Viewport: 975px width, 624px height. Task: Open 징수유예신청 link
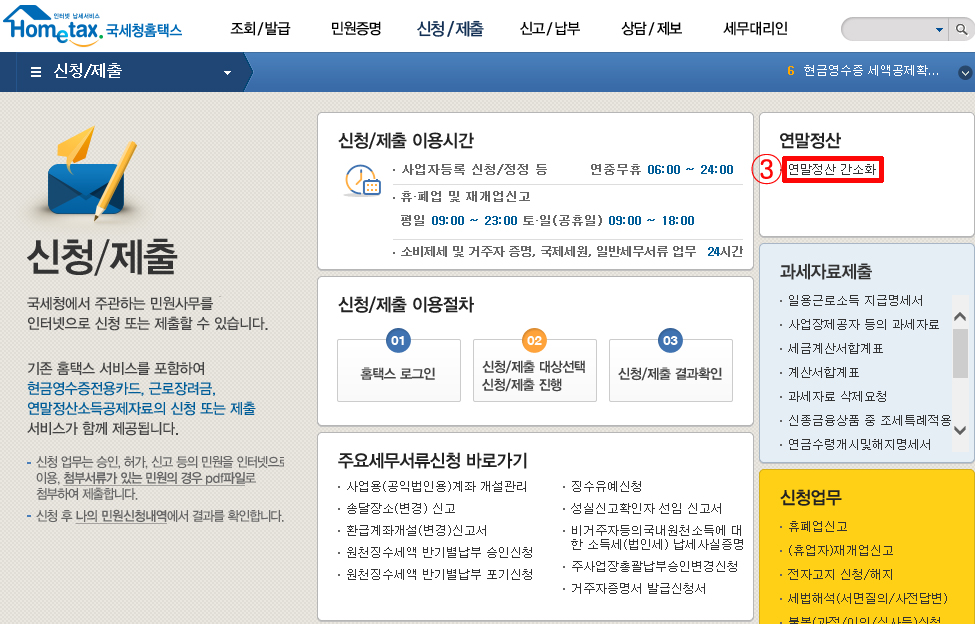606,486
